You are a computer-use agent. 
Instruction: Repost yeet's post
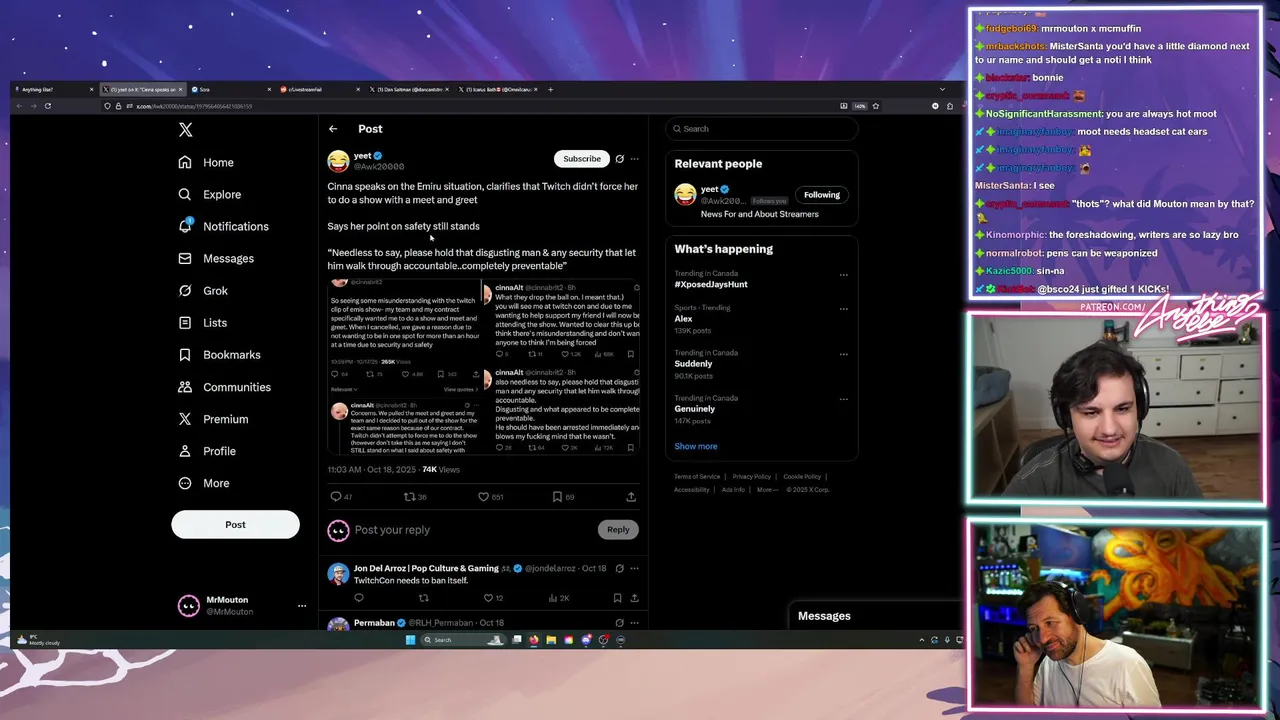(x=409, y=496)
